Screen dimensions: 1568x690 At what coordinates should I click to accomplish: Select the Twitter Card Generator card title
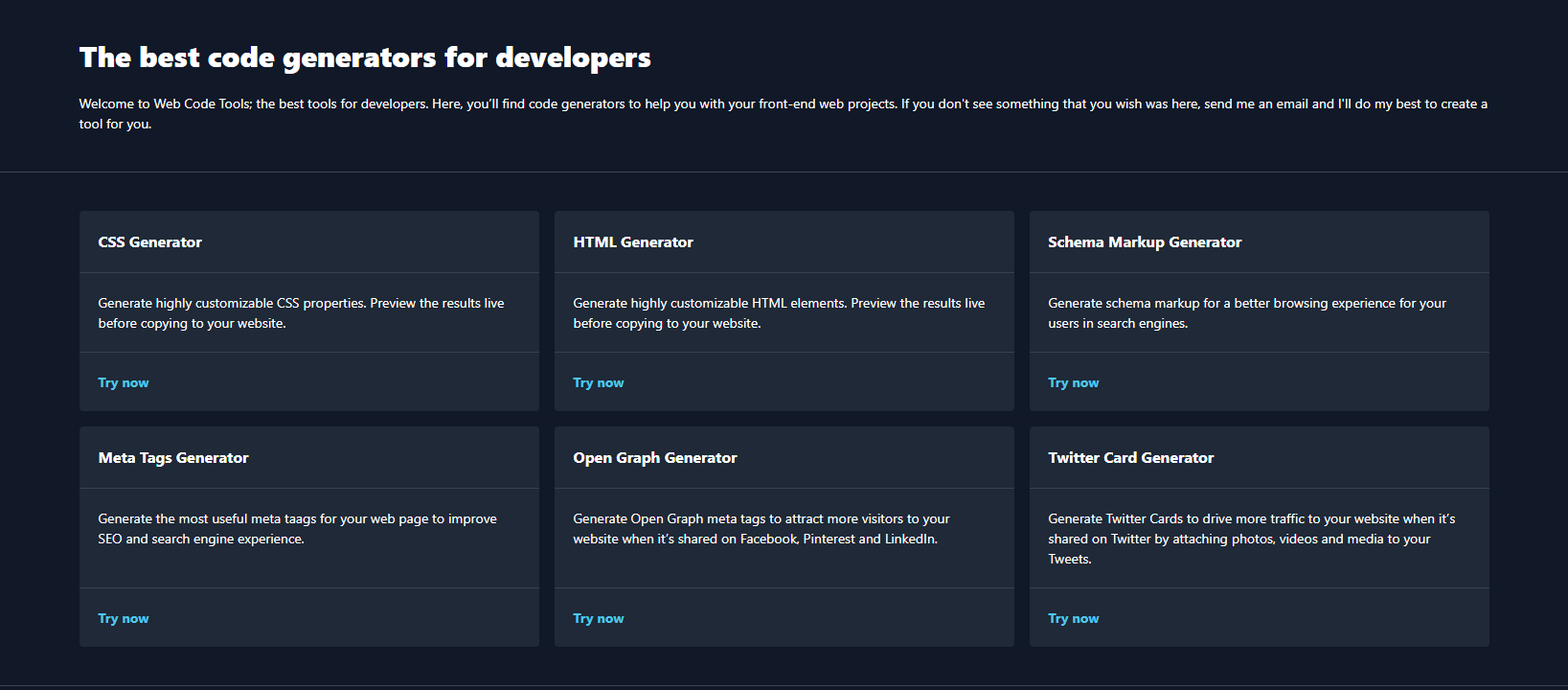click(1130, 458)
